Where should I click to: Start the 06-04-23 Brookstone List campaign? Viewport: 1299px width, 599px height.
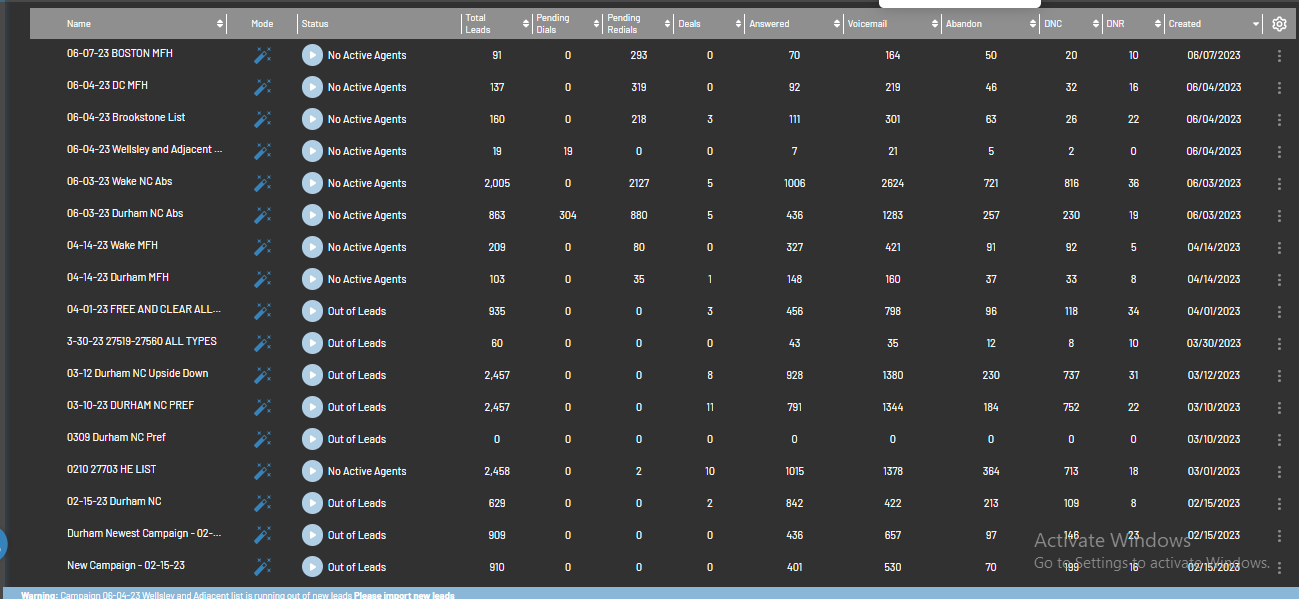point(312,119)
